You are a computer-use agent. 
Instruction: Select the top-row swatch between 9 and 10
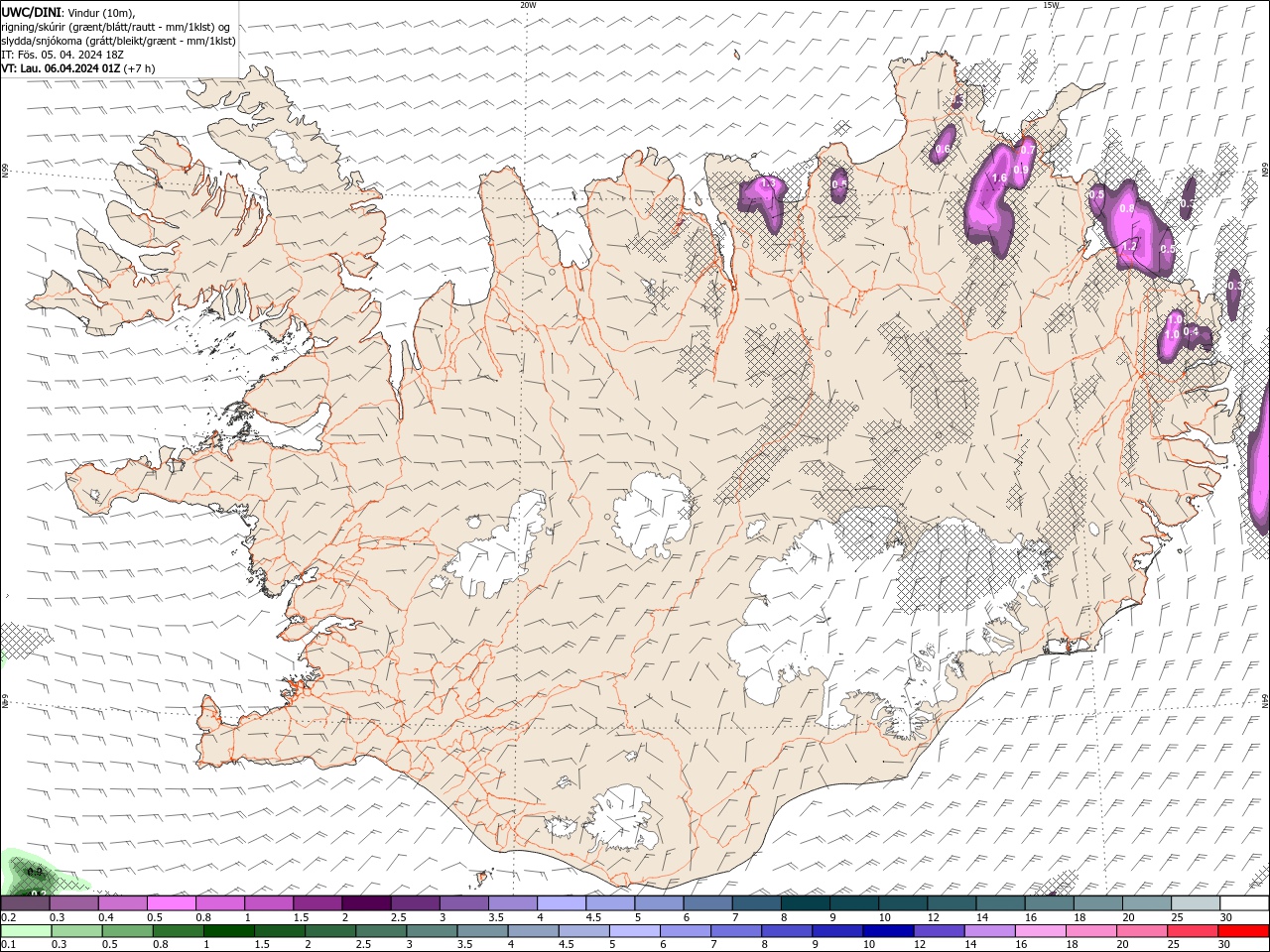pos(853,903)
